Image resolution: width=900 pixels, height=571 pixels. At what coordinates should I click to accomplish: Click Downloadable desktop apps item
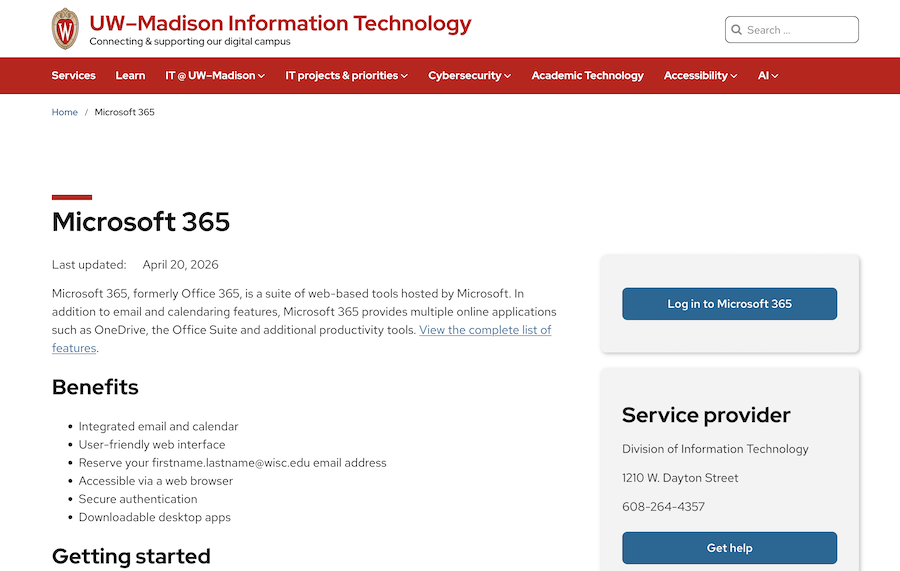154,517
